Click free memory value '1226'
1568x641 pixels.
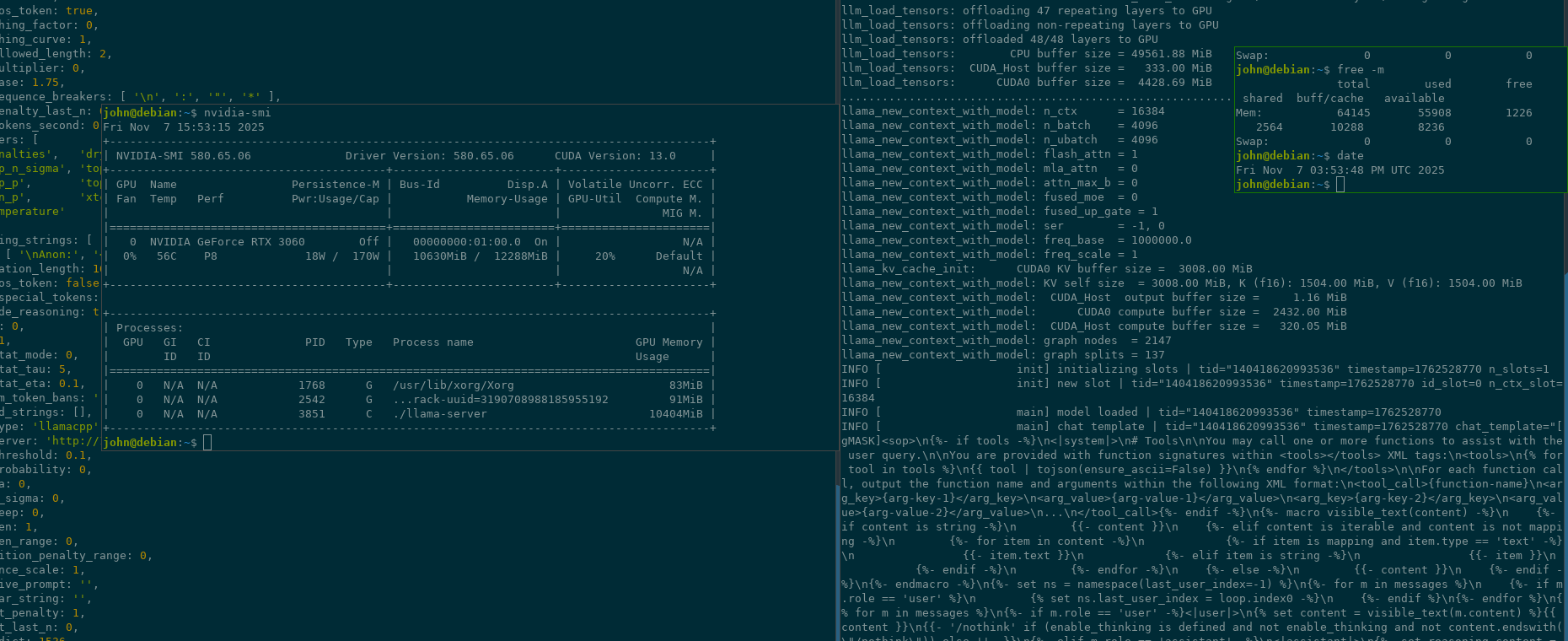[x=1519, y=113]
